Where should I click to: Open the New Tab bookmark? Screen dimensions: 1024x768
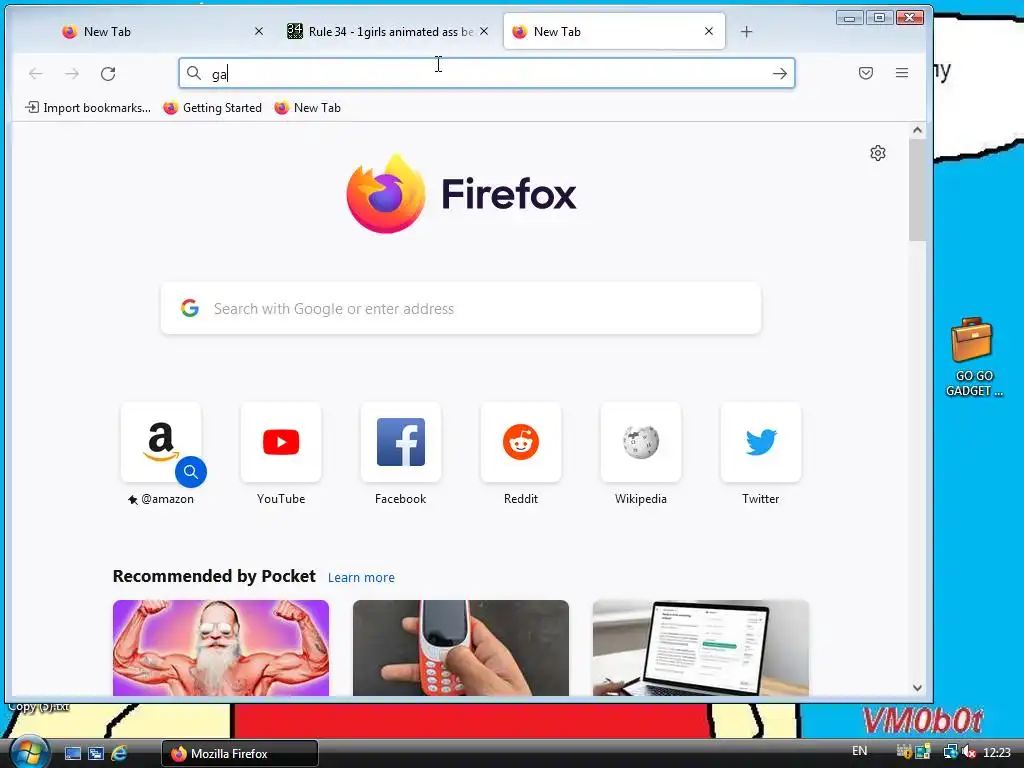pyautogui.click(x=308, y=108)
